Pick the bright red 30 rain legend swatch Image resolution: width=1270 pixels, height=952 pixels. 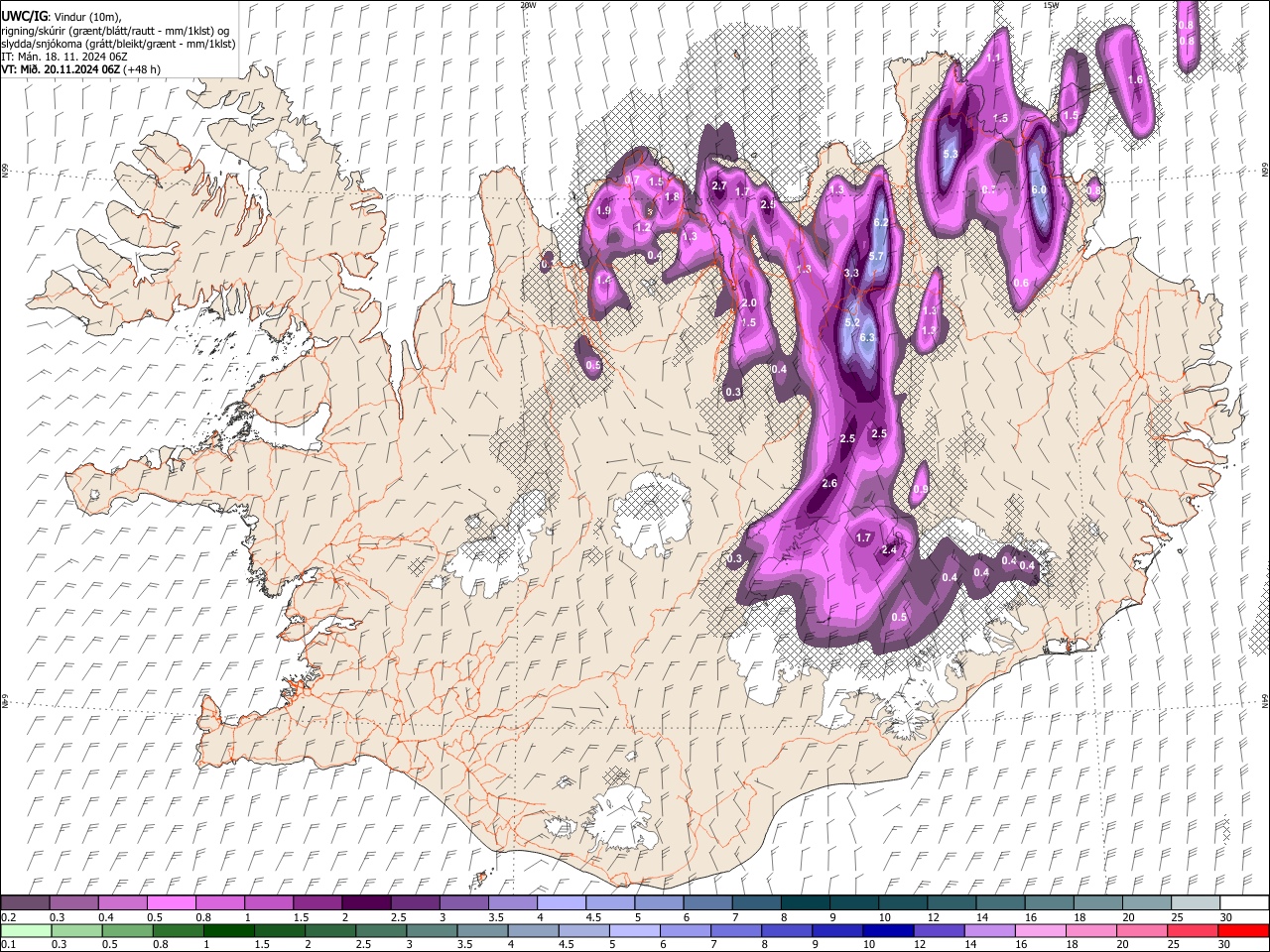pyautogui.click(x=1243, y=930)
